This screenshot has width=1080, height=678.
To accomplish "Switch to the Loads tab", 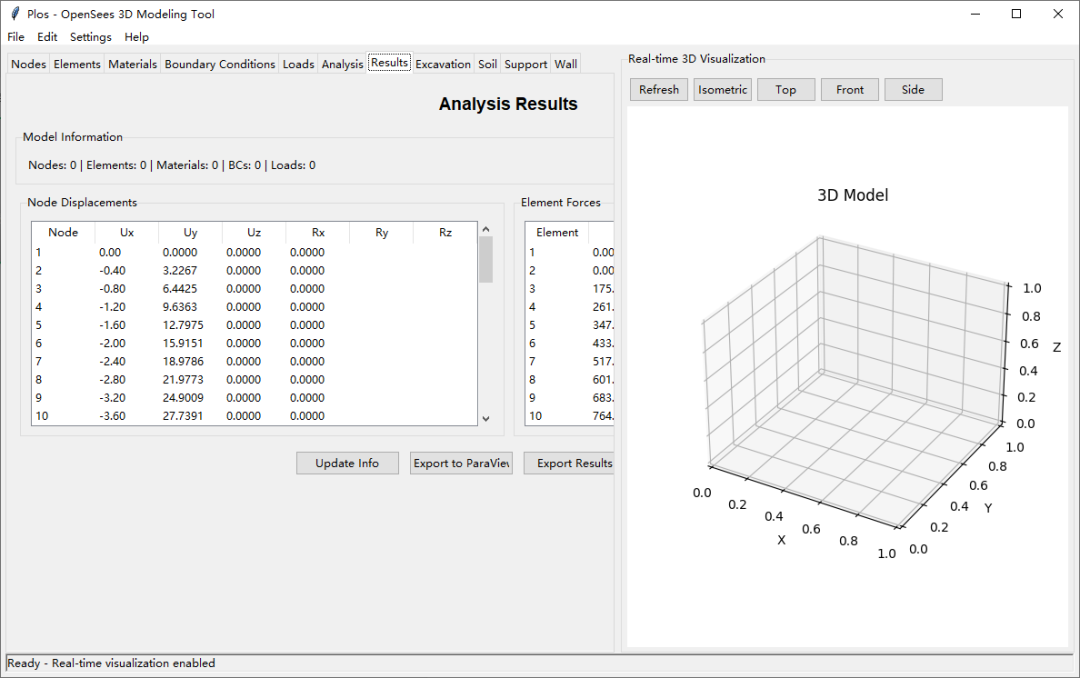I will tap(298, 64).
